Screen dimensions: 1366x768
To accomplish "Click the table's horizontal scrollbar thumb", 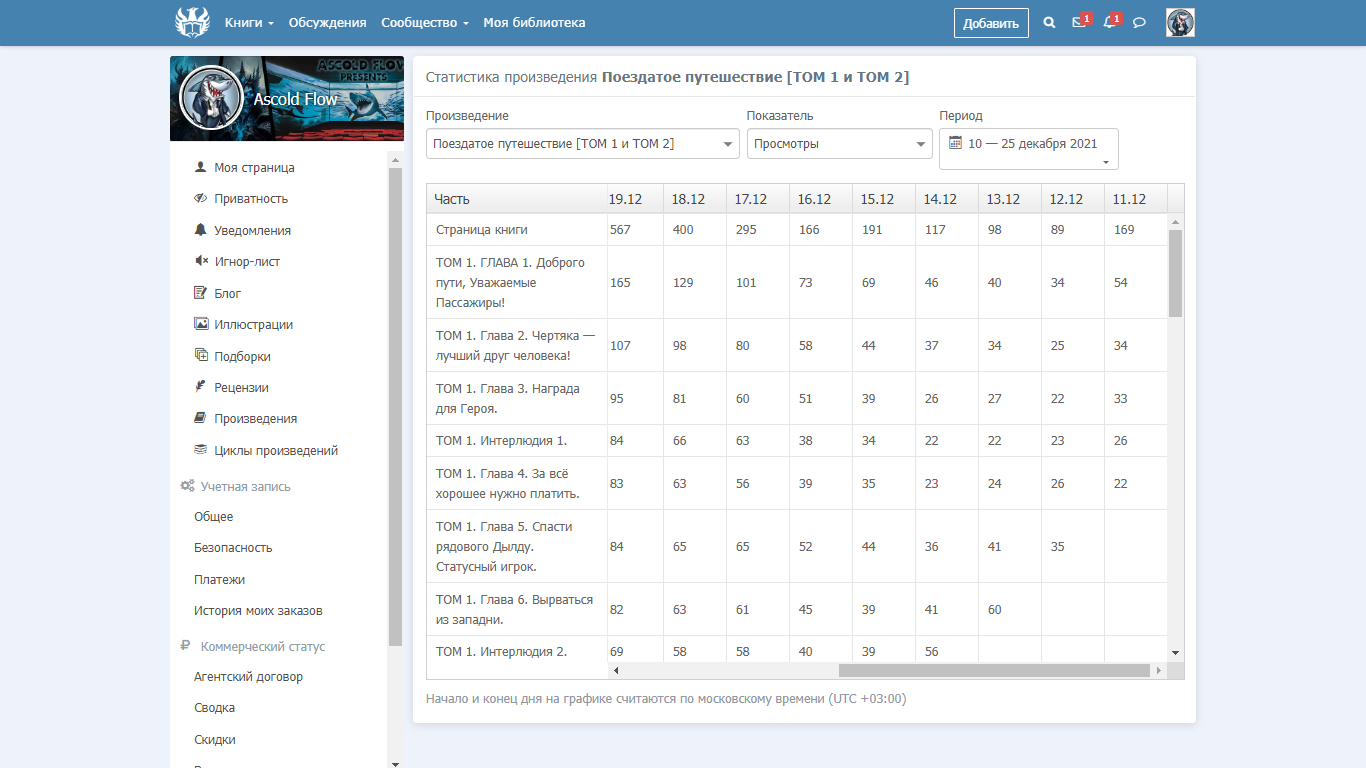I will [993, 670].
